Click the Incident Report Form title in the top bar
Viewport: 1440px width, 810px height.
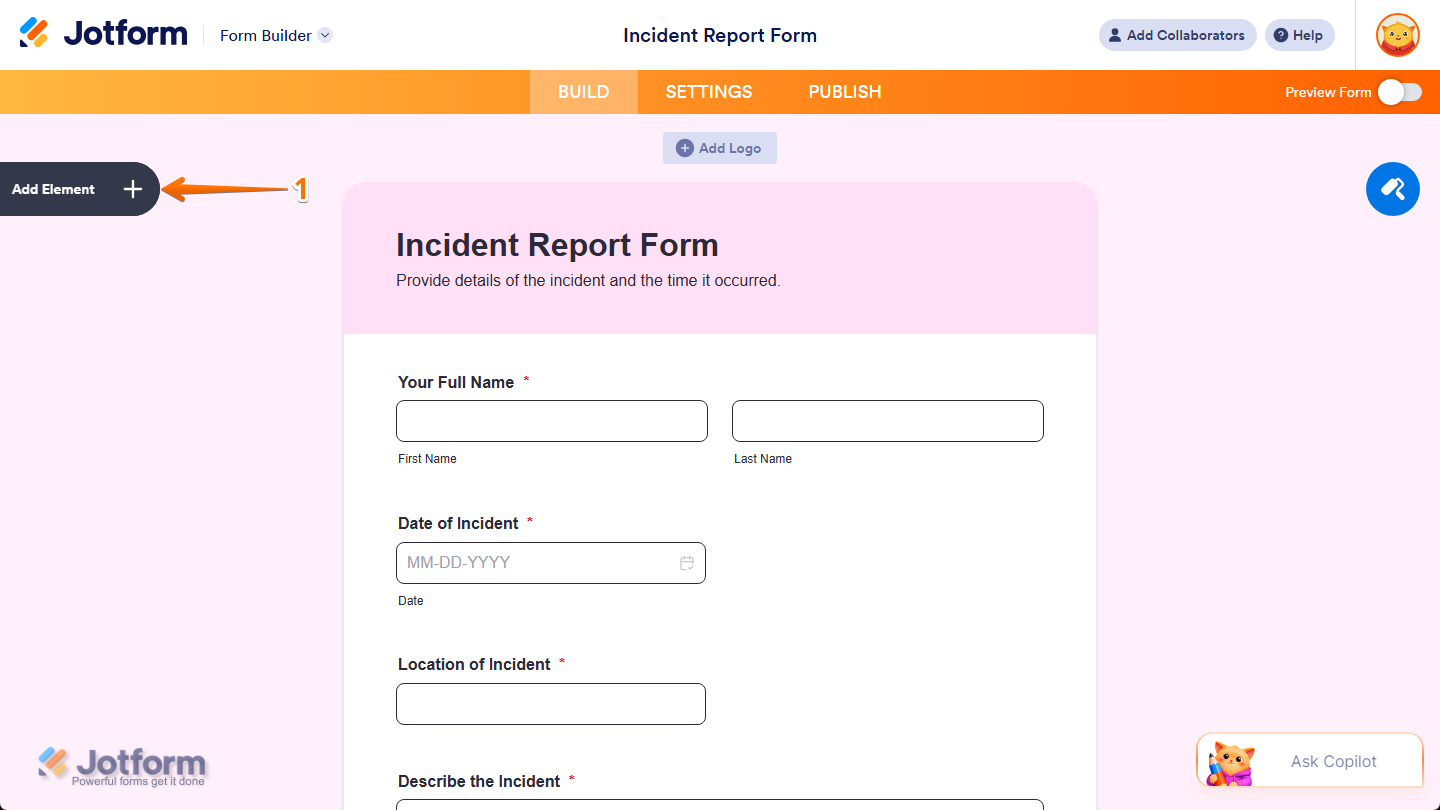pos(720,35)
